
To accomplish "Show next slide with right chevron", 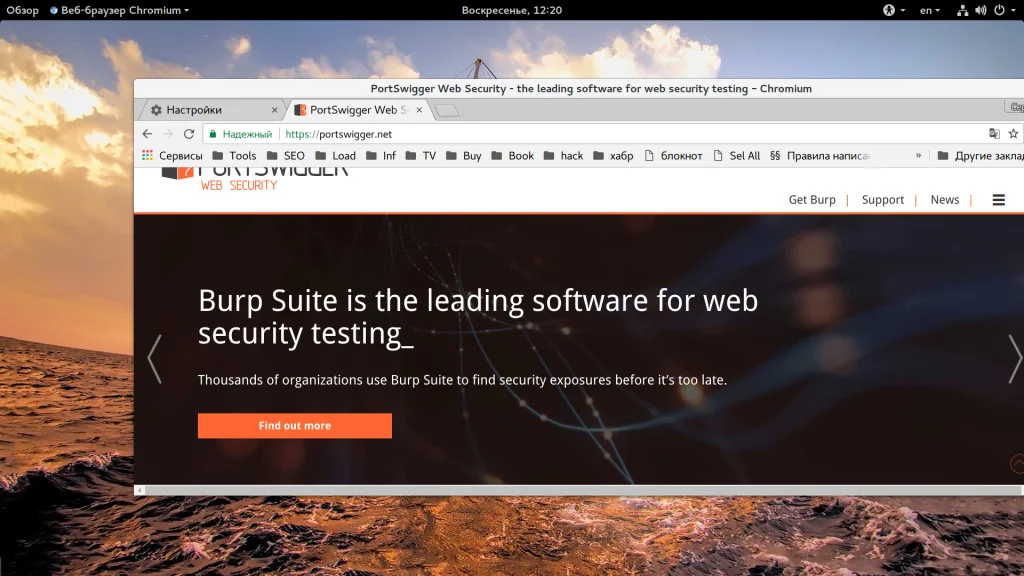I will 1014,359.
